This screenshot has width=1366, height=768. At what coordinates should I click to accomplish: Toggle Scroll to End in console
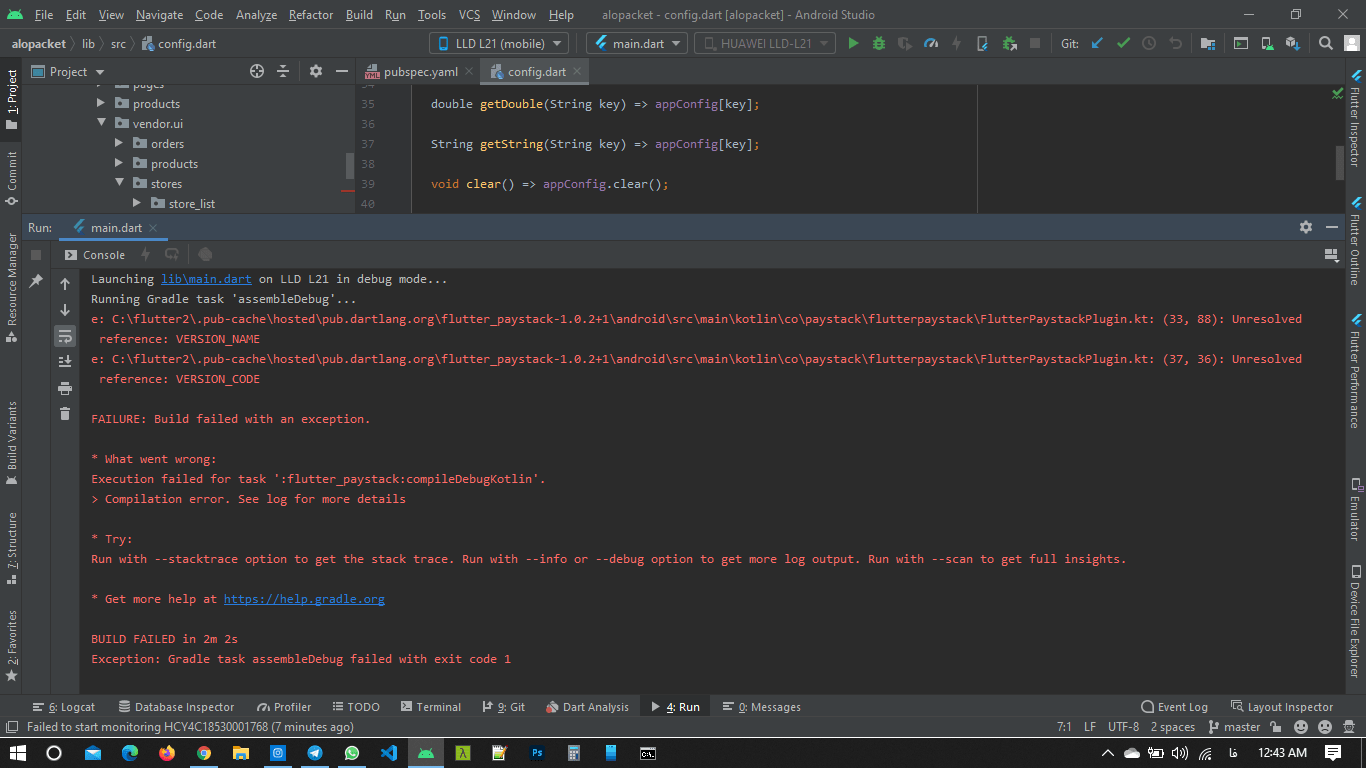coord(64,361)
